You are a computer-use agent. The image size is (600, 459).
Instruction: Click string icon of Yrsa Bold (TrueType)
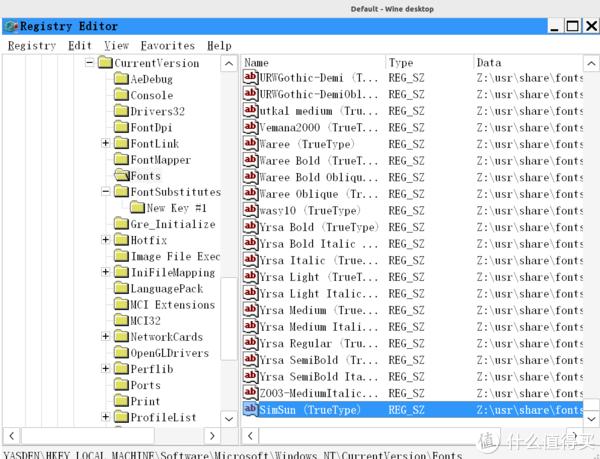click(x=250, y=227)
